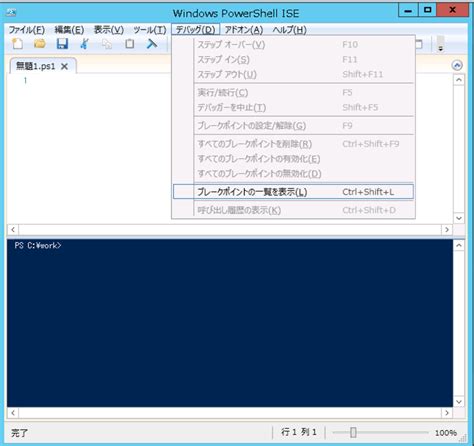Click console pane scrollbar up arrow

pyautogui.click(x=459, y=246)
